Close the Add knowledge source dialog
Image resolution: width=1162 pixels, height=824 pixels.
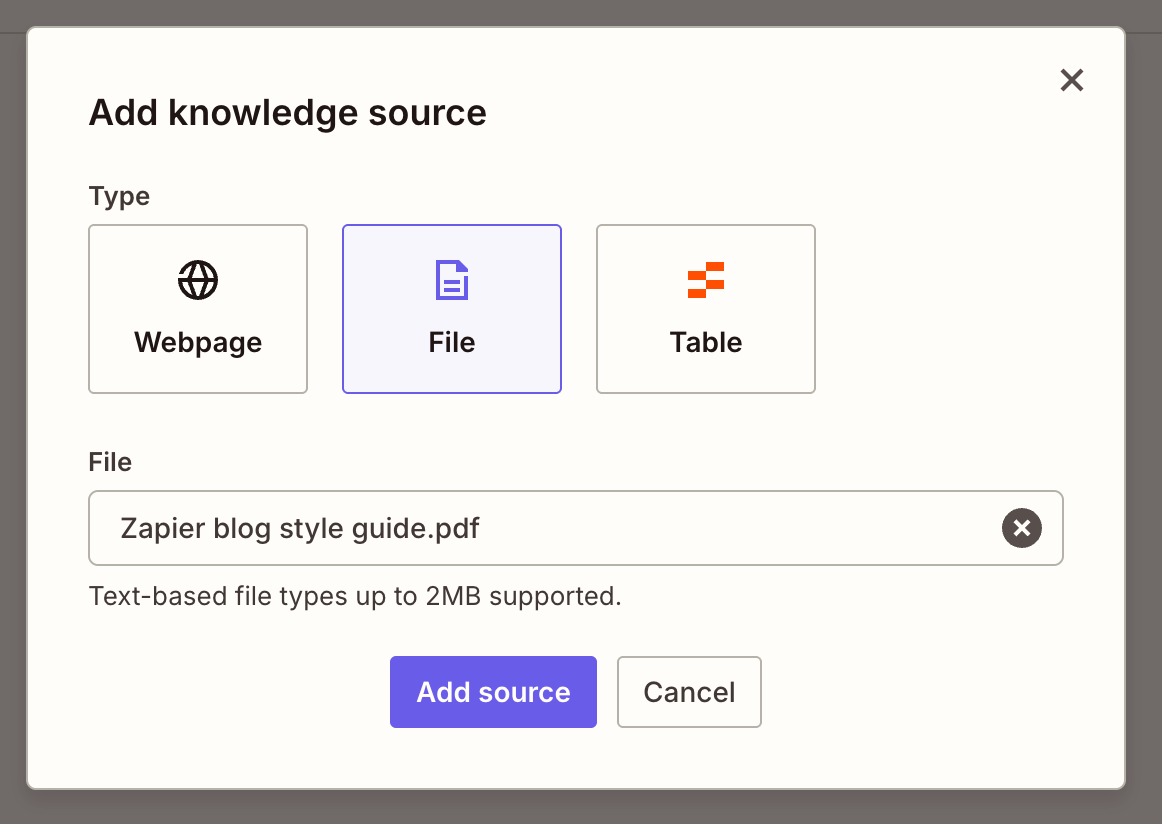point(1071,80)
